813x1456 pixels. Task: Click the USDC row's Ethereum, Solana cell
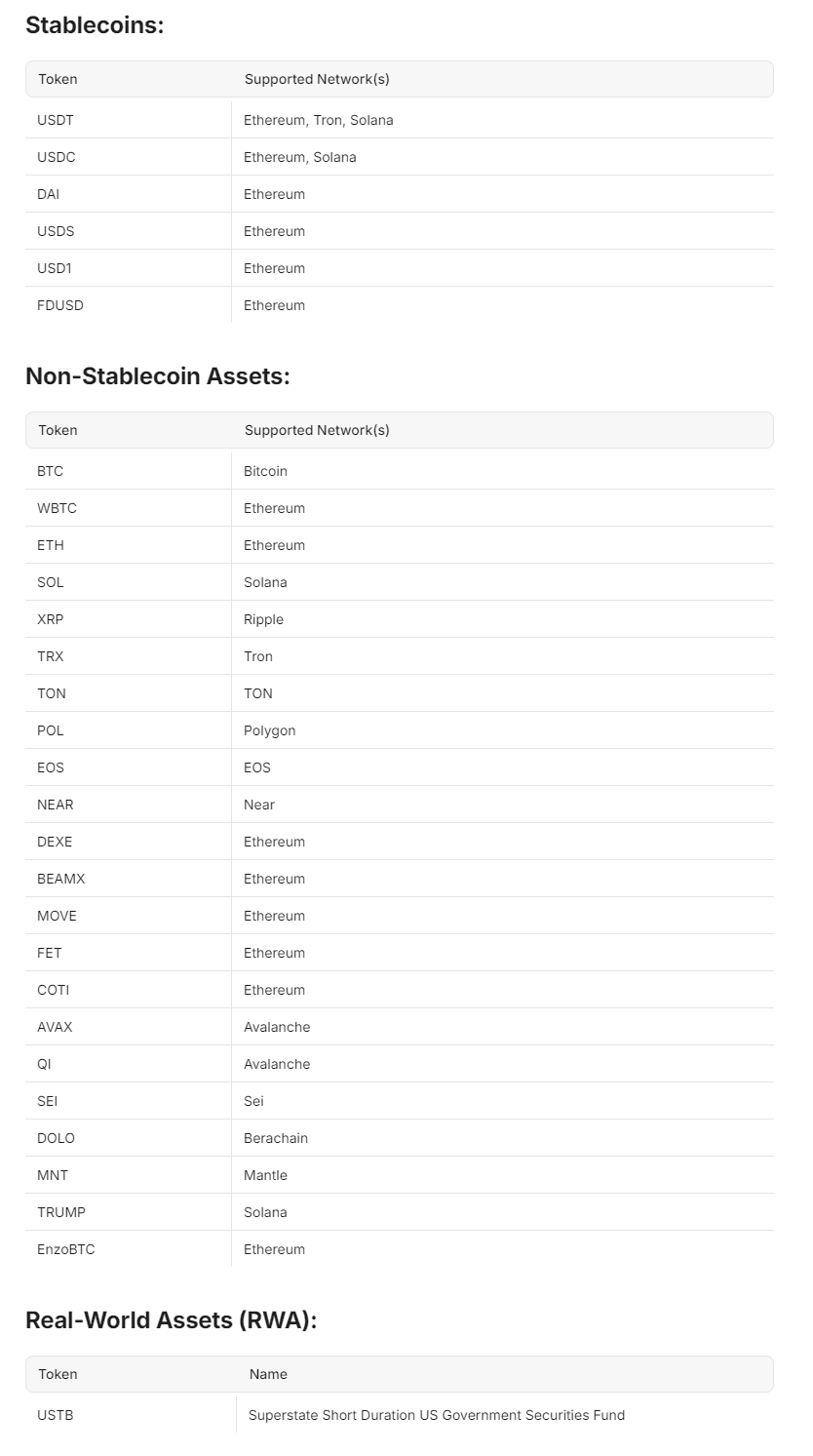pyautogui.click(x=502, y=157)
